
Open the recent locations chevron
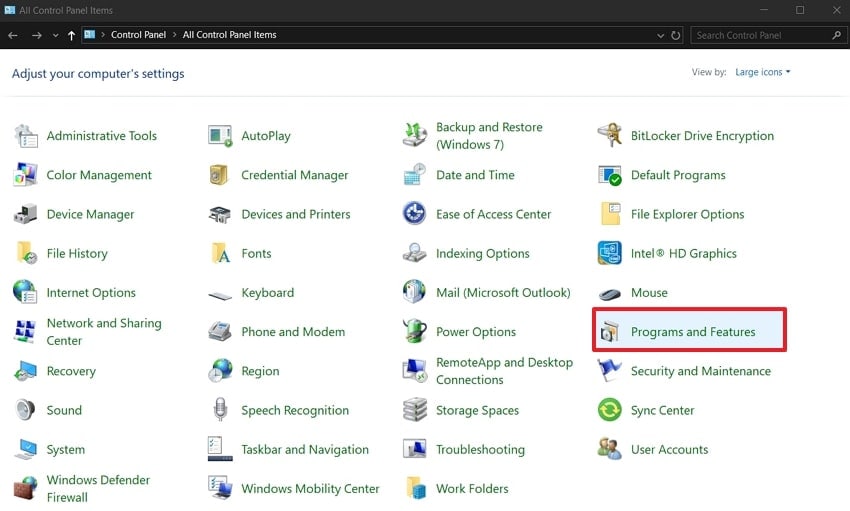coord(55,35)
